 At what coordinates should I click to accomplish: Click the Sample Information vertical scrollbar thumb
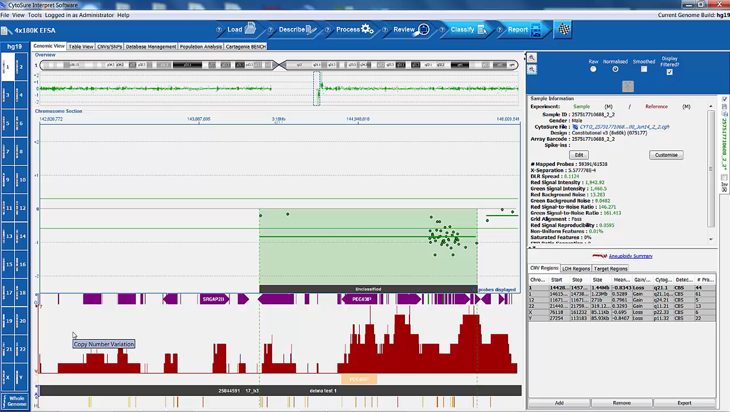(711, 169)
